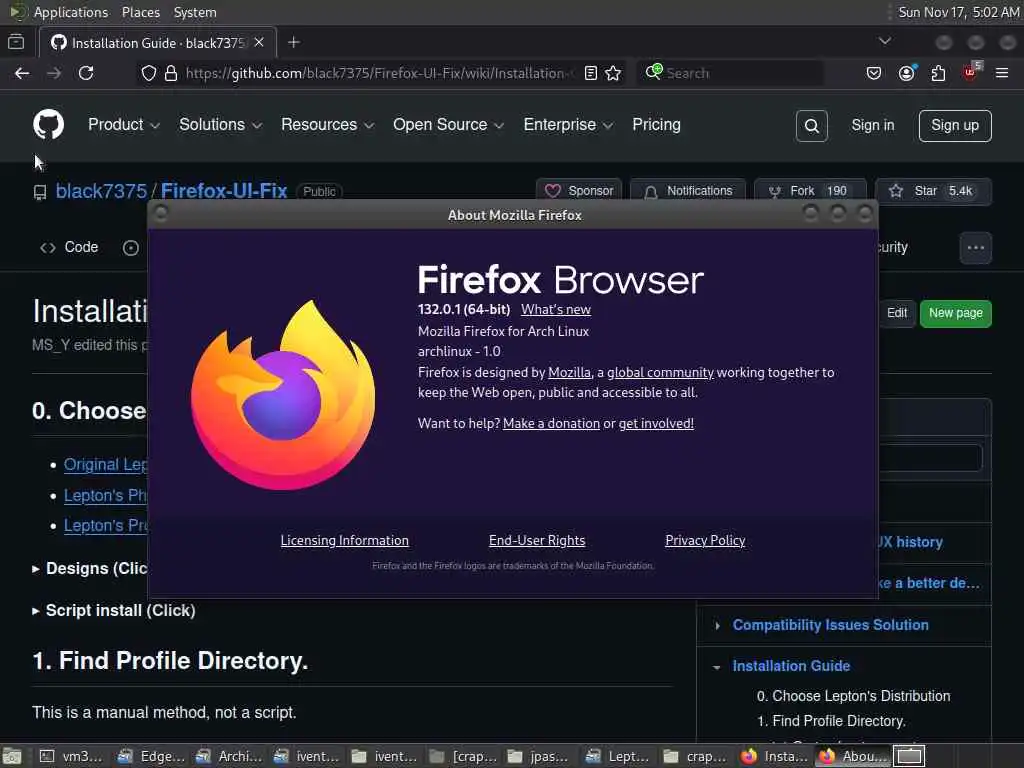The height and width of the screenshot is (768, 1024).
Task: Open the Firefox hamburger application menu
Action: tap(1002, 73)
